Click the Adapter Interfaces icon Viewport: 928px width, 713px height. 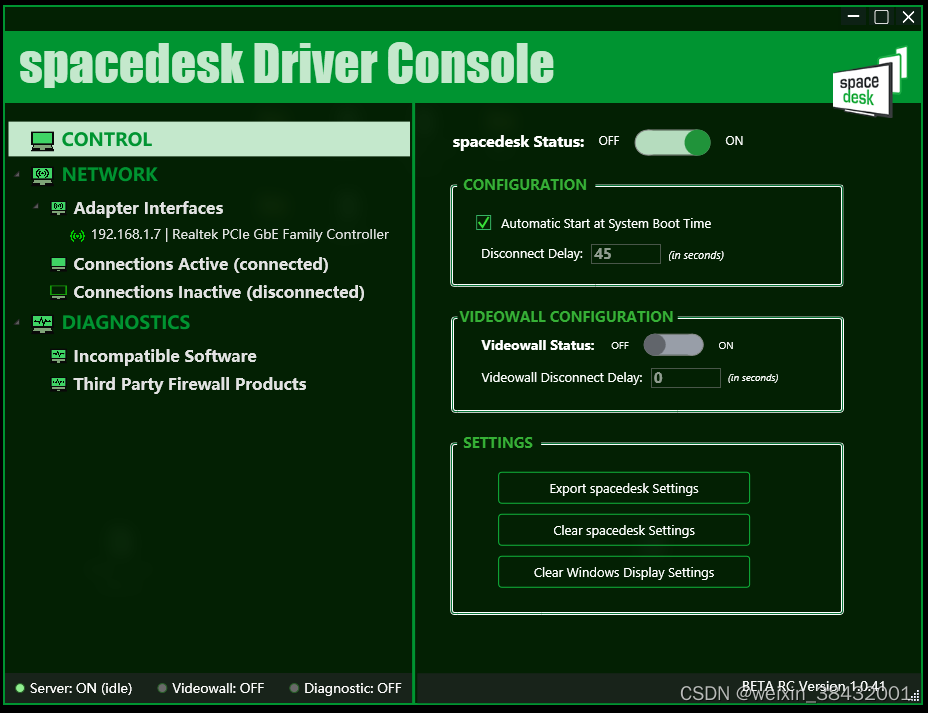point(58,208)
